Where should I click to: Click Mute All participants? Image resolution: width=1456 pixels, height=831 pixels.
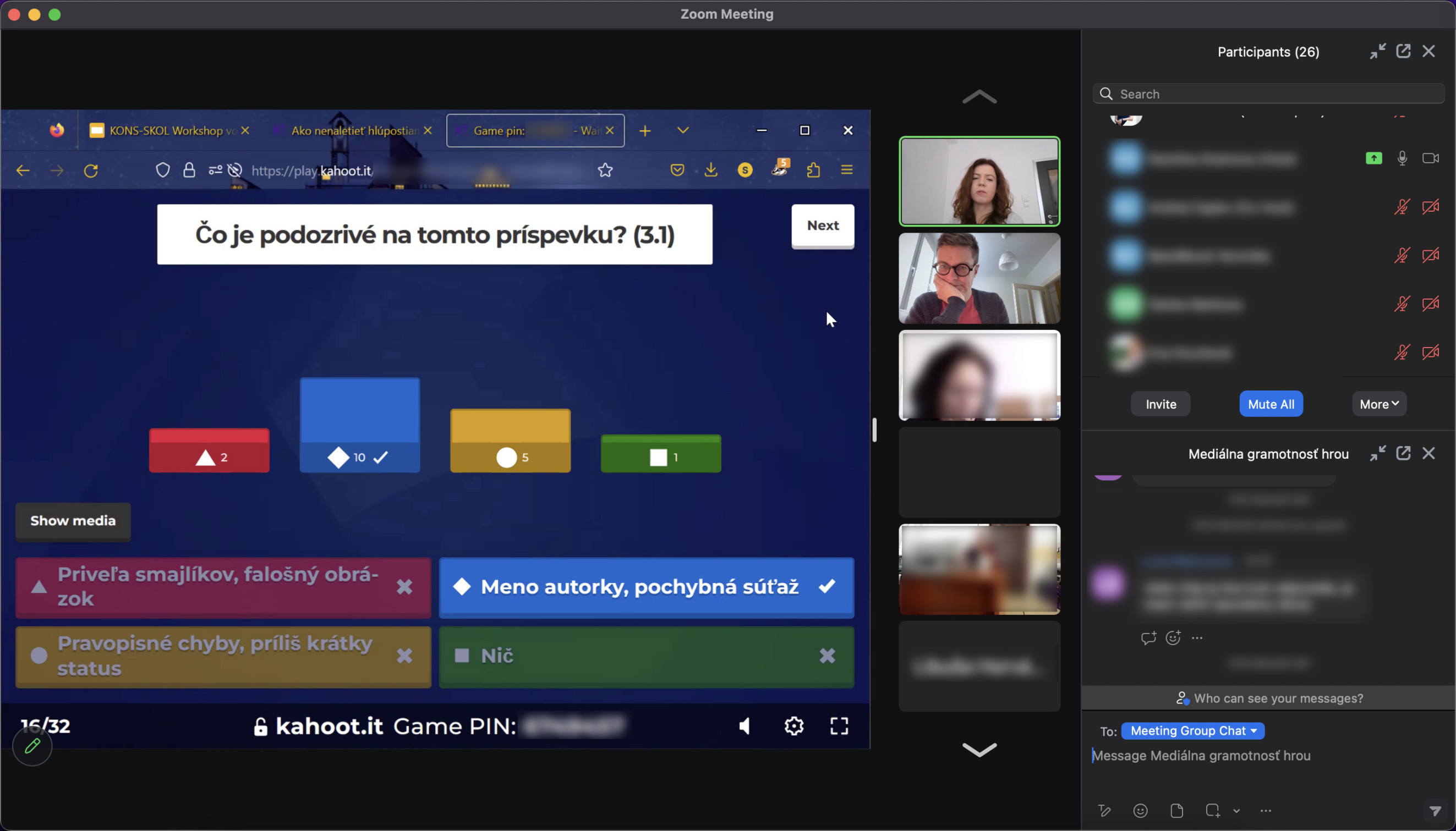pos(1271,404)
